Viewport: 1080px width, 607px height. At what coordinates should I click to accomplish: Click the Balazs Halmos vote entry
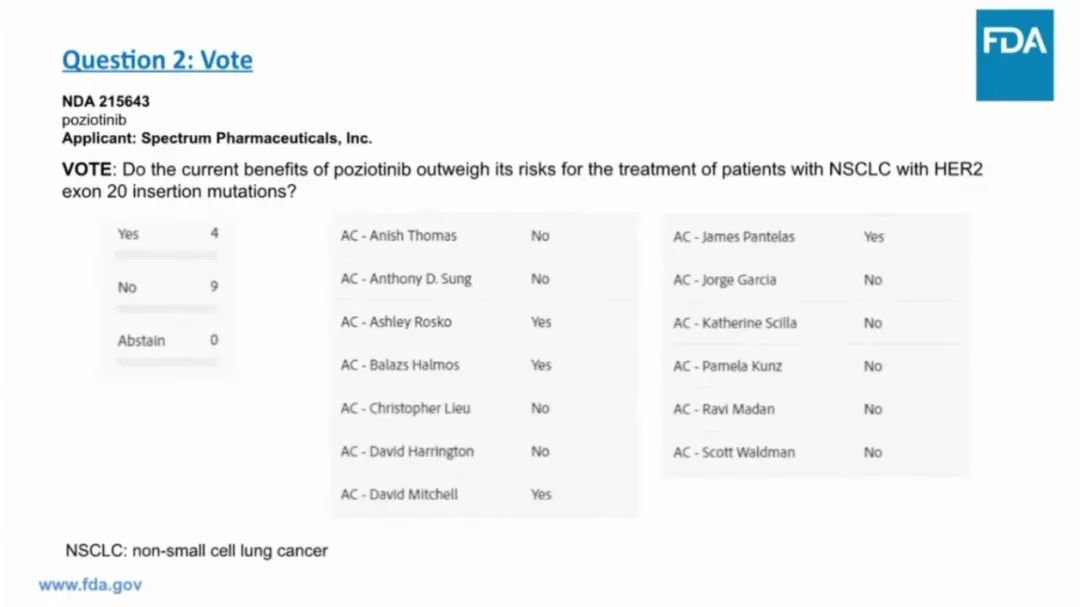pos(484,365)
